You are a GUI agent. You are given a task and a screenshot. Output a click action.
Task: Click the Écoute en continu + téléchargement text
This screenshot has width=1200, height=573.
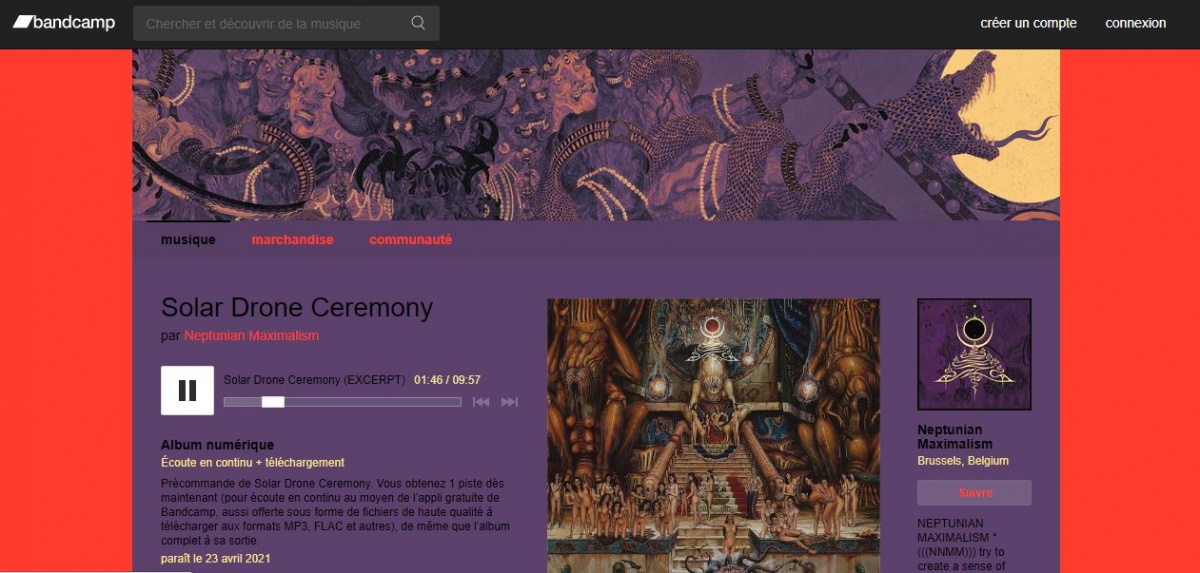(252, 463)
